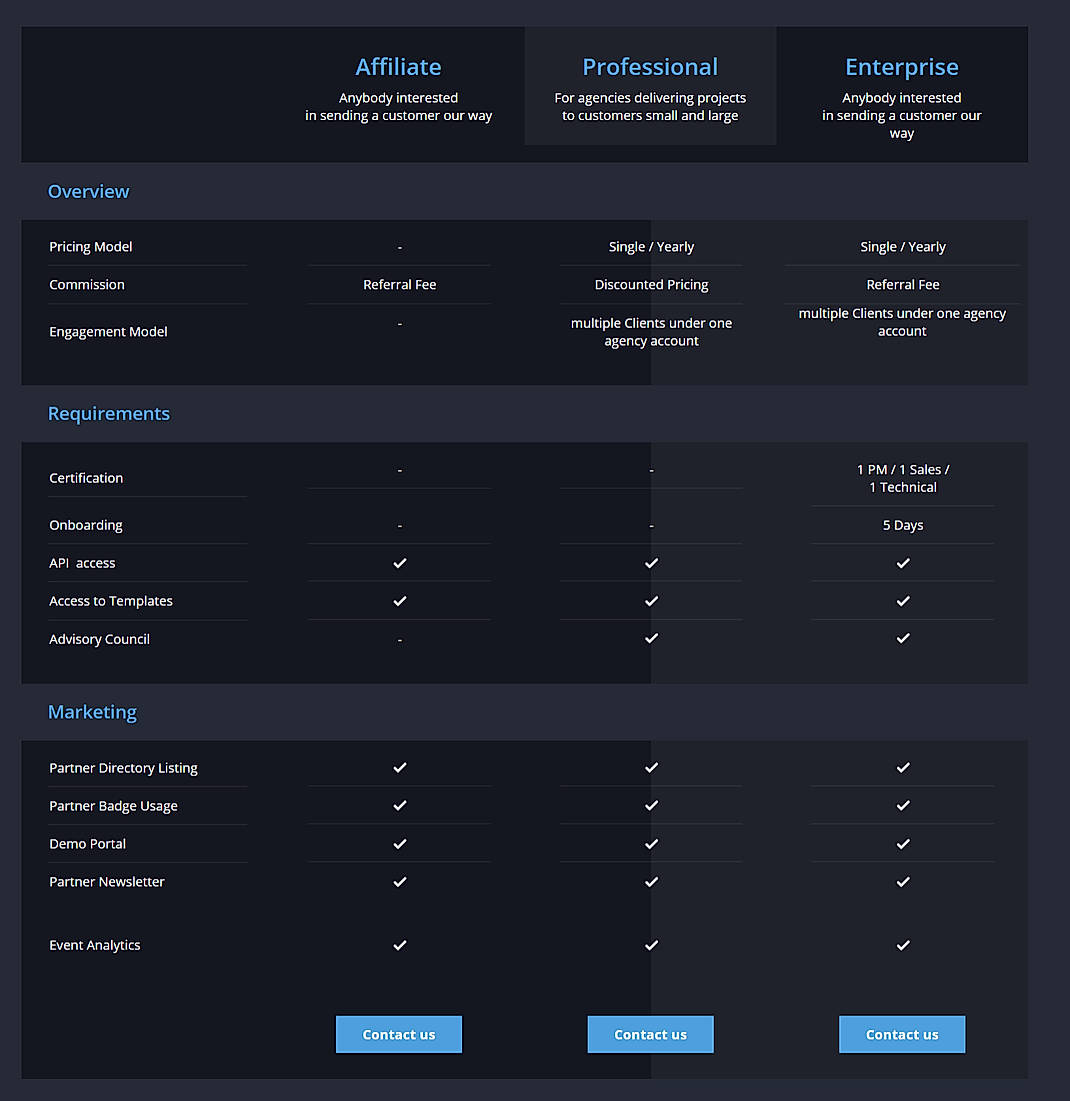Select the Affiliate plan heading
Viewport: 1070px width, 1101px height.
(398, 67)
